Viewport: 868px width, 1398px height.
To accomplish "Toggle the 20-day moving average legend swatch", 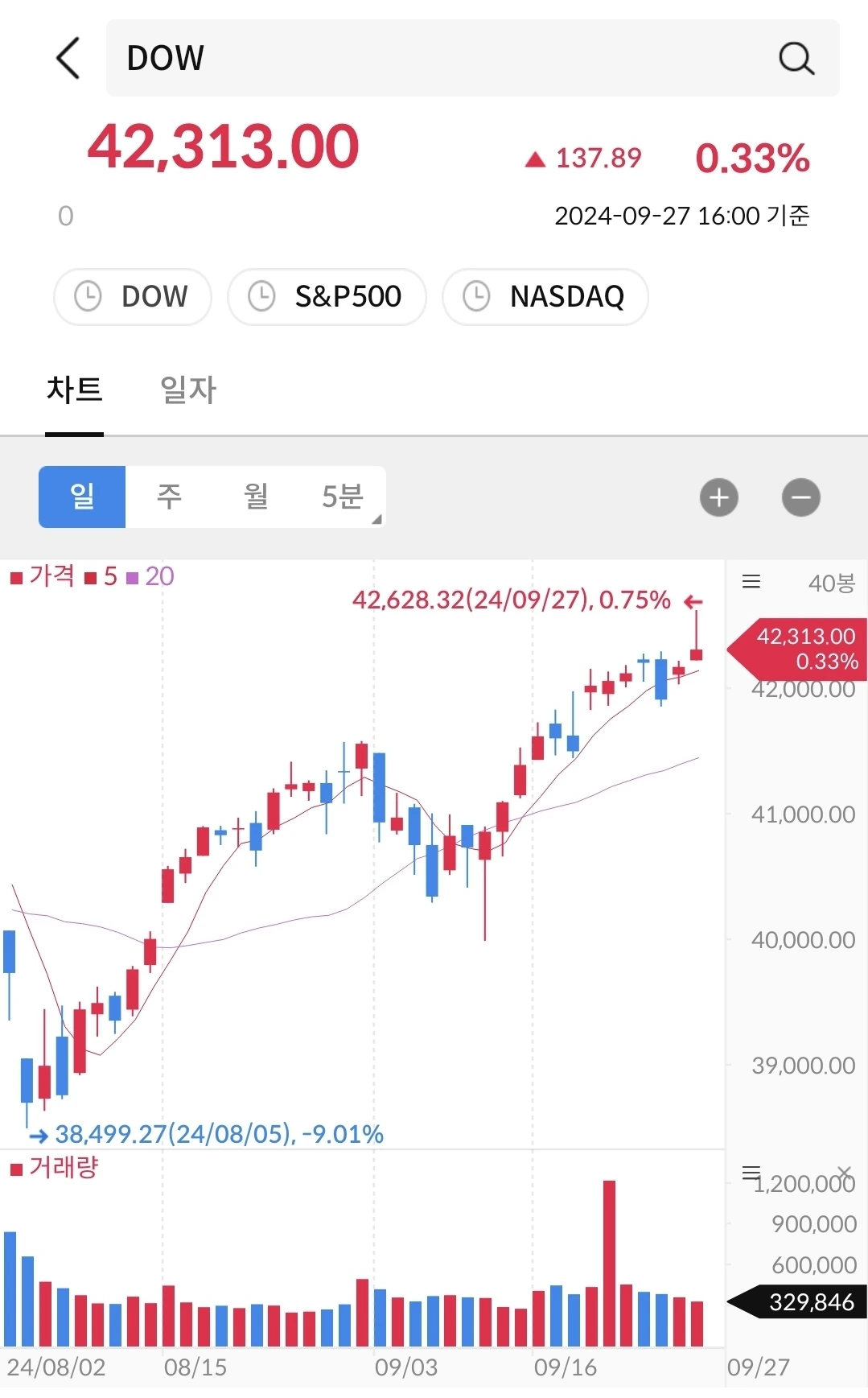I will pos(133,578).
